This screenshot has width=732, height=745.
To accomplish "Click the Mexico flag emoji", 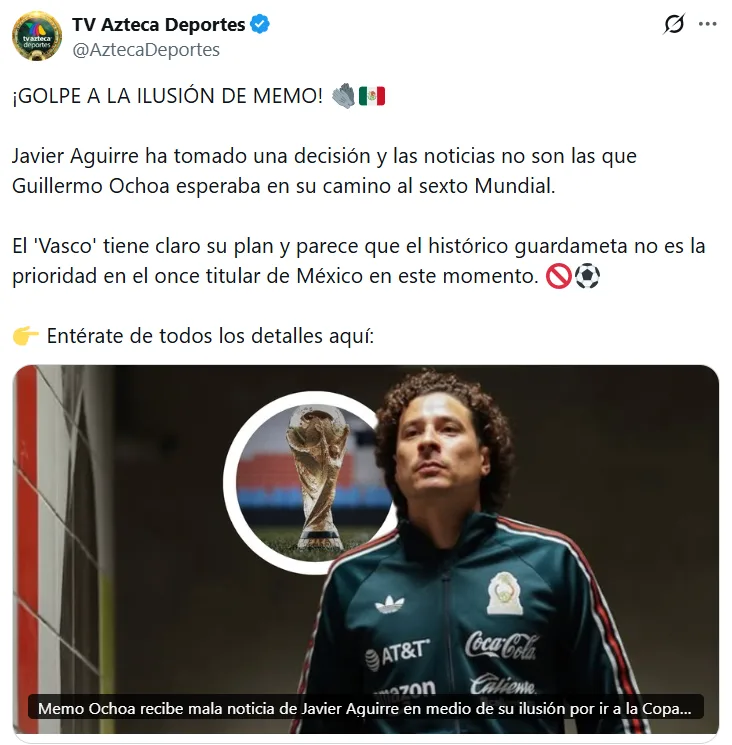I will tap(372, 96).
